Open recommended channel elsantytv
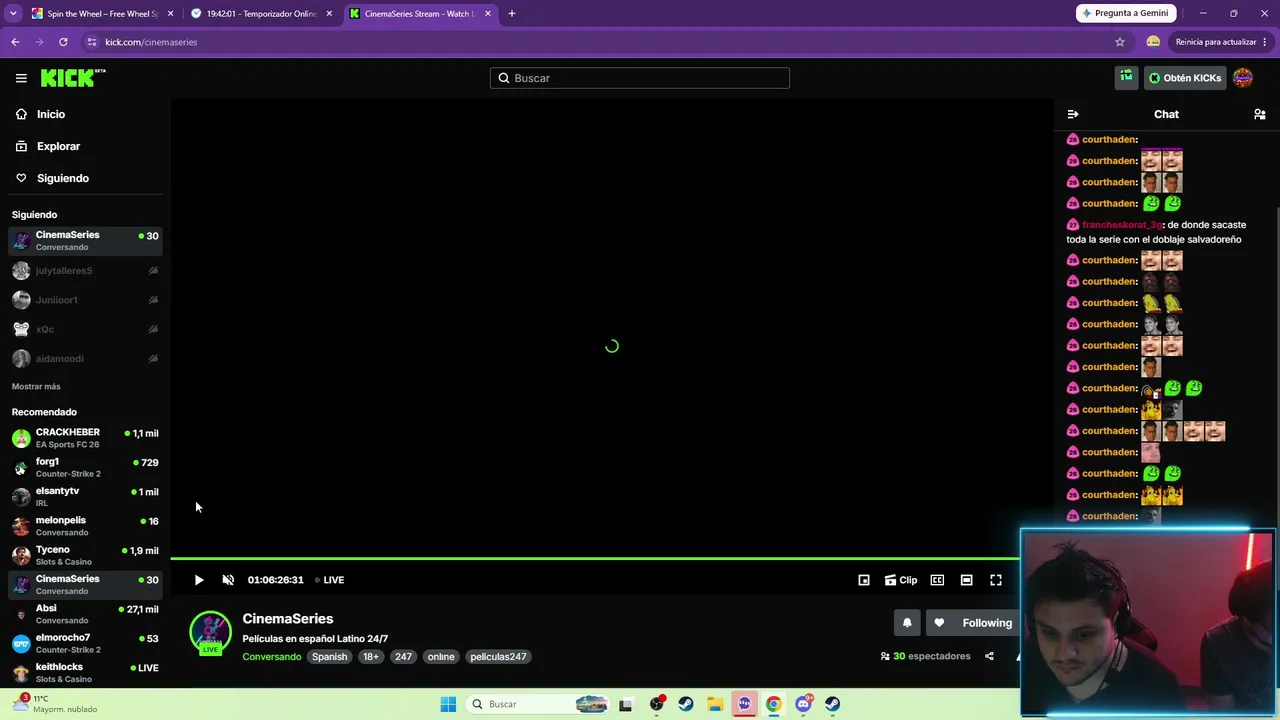 click(85, 497)
